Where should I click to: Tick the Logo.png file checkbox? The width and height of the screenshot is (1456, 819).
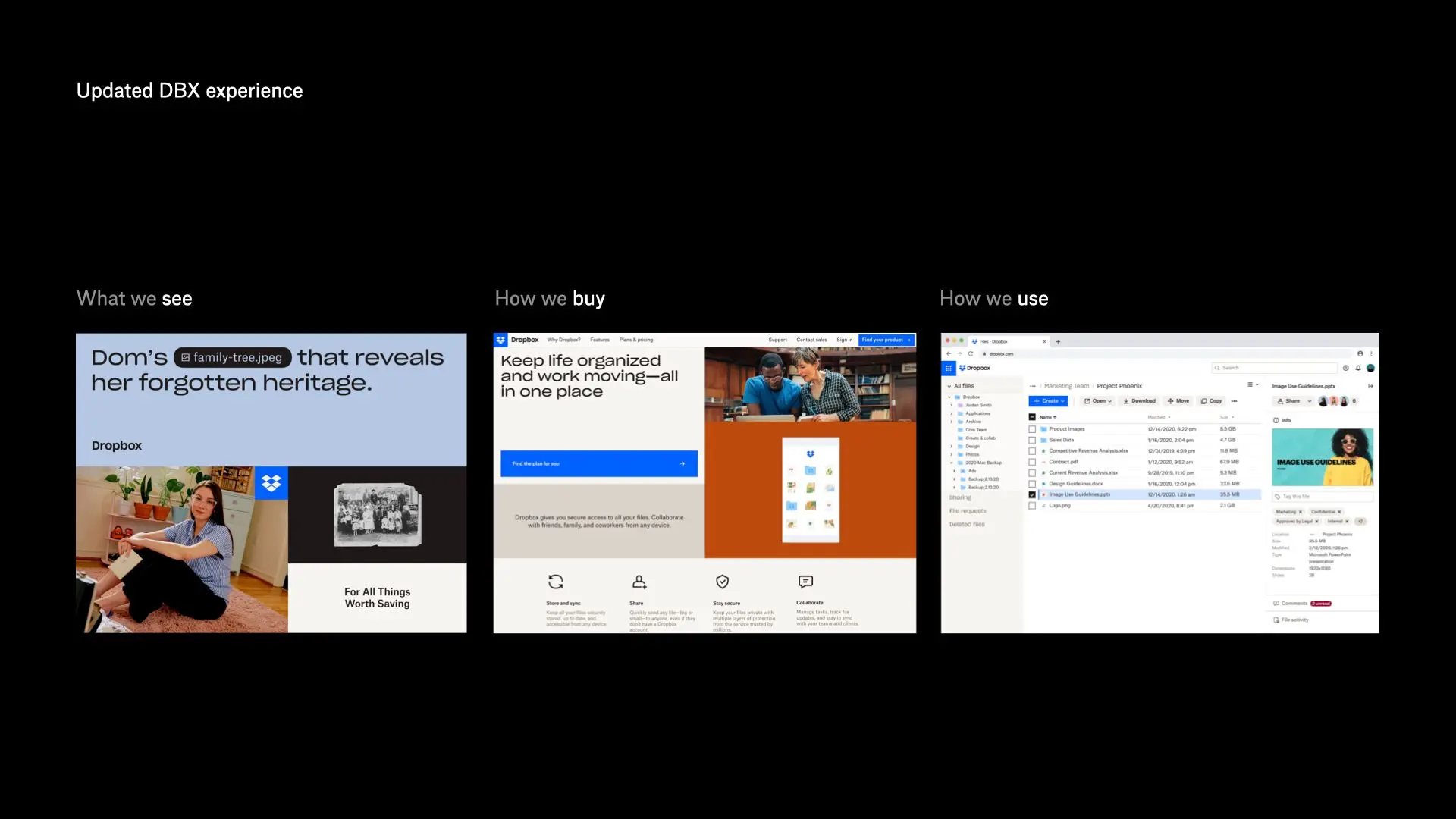tap(1032, 506)
